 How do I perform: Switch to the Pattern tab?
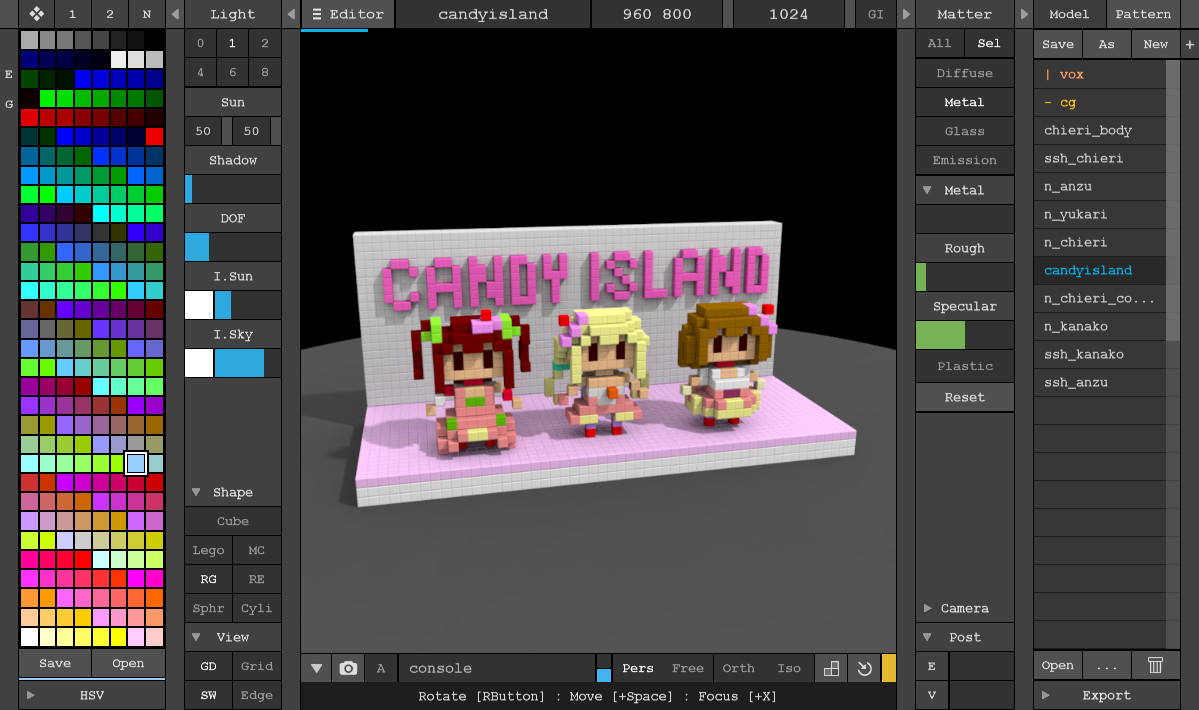click(x=1142, y=14)
